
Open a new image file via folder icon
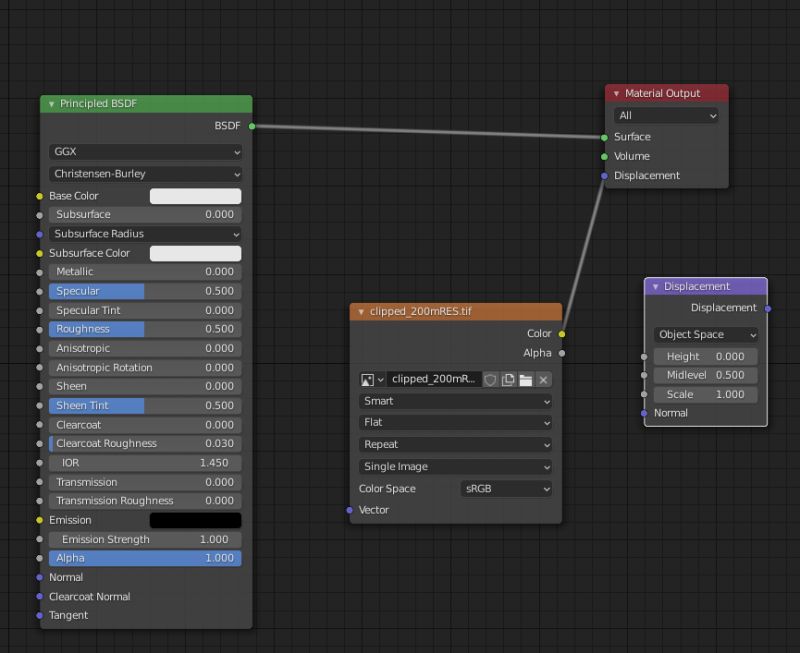point(526,379)
